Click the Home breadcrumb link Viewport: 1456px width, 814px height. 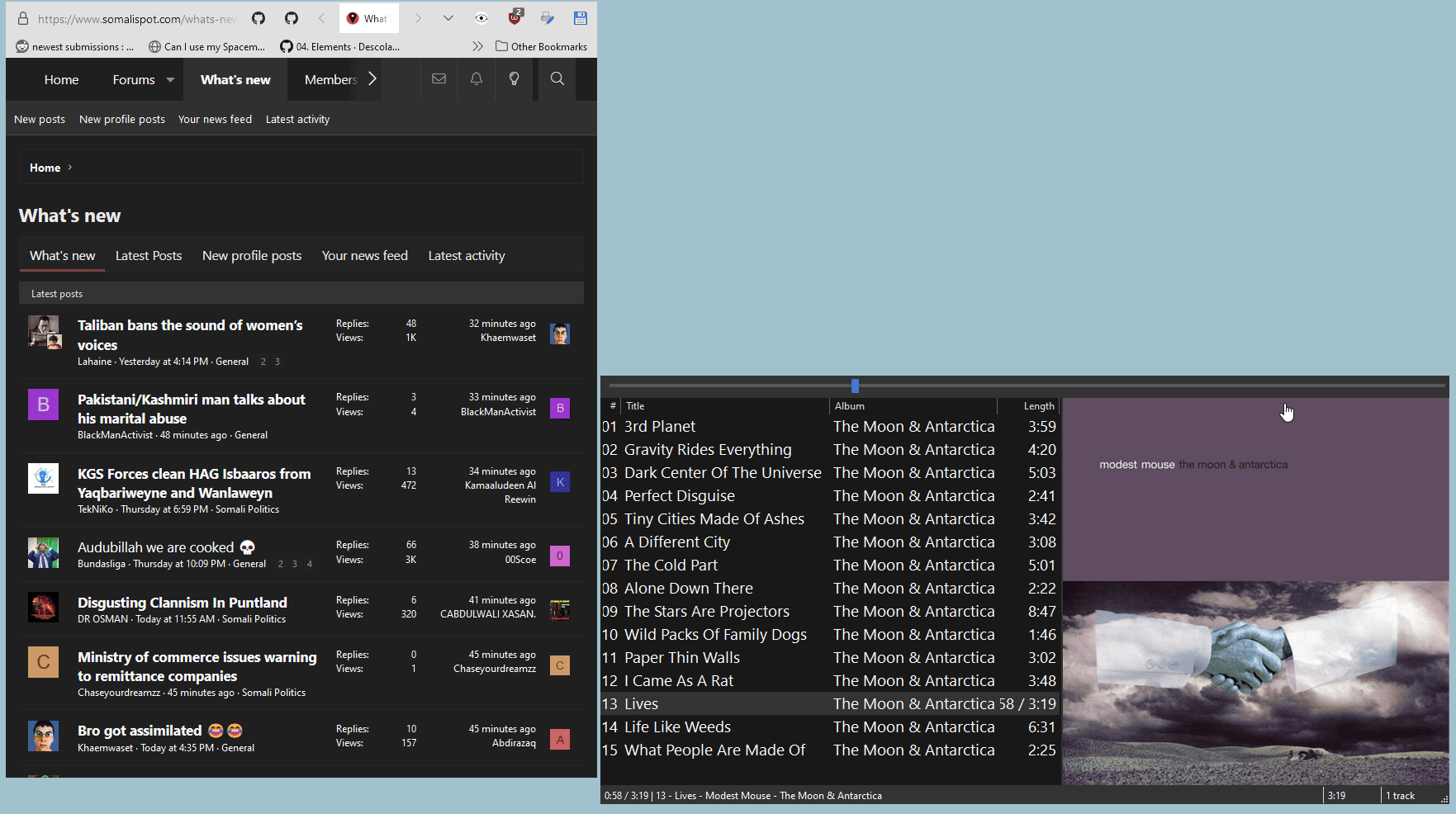click(x=45, y=168)
